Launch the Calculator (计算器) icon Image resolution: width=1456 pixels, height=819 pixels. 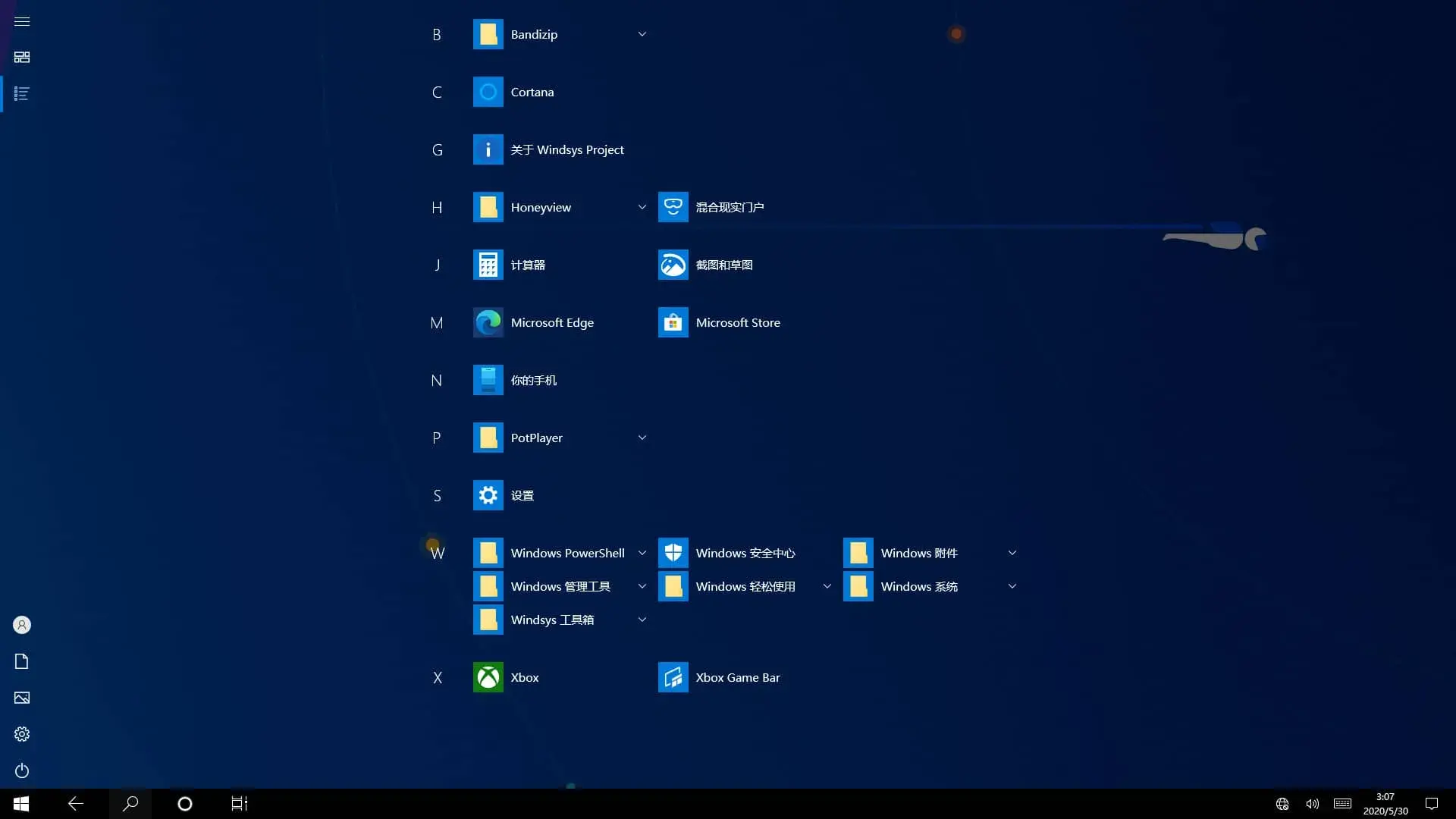488,265
